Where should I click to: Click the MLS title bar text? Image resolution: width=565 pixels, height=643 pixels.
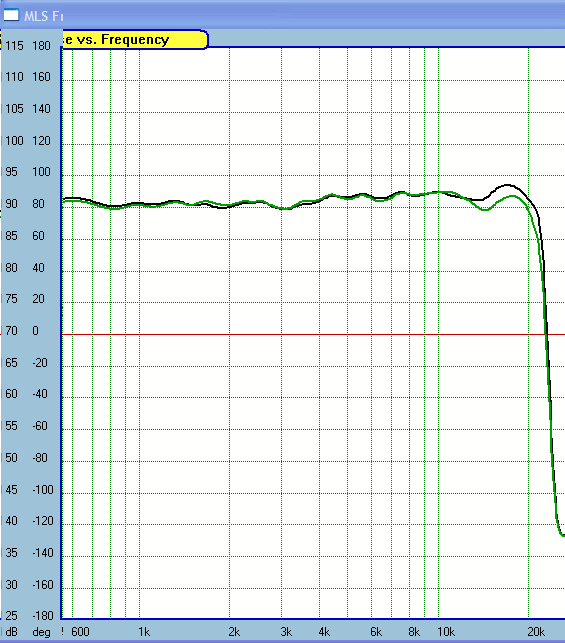(x=43, y=16)
